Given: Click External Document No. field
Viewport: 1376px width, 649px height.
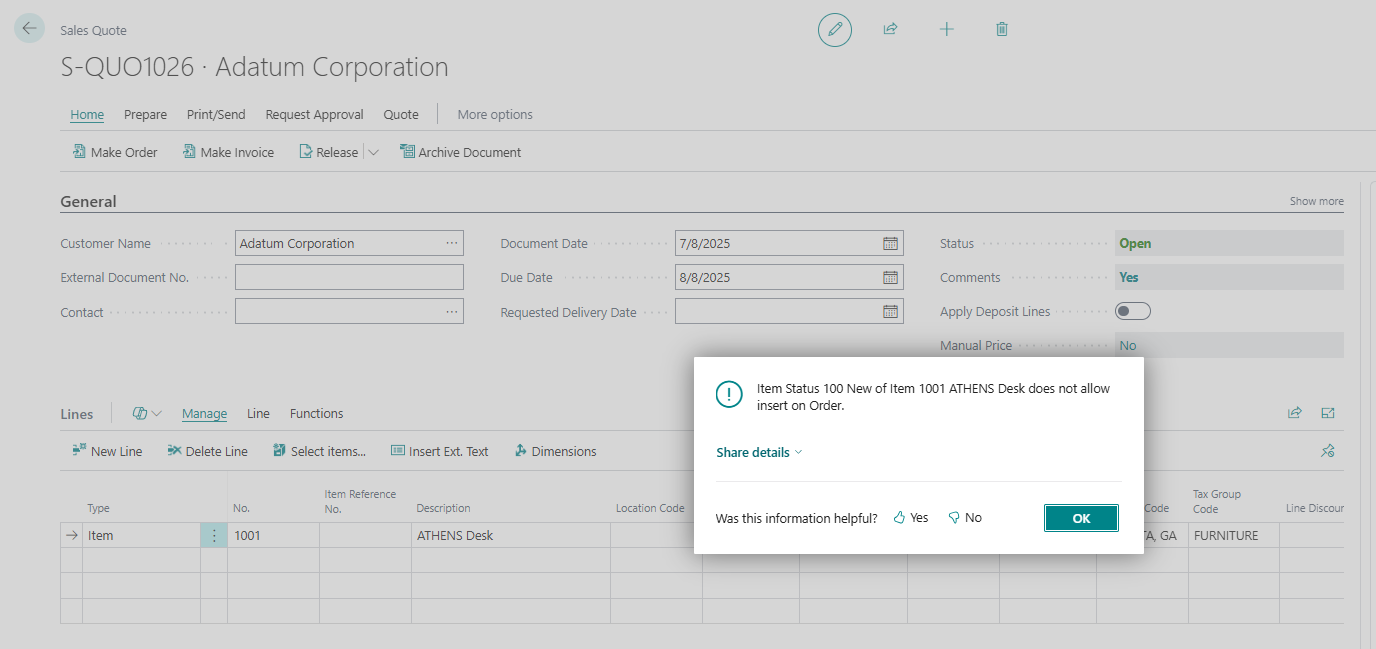Looking at the screenshot, I should [x=349, y=277].
